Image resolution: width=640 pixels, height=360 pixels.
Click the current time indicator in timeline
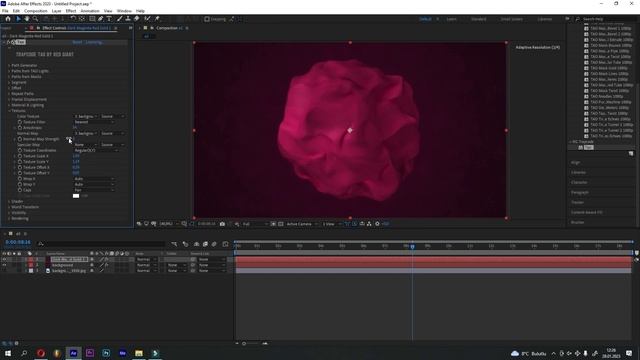pyautogui.click(x=412, y=247)
